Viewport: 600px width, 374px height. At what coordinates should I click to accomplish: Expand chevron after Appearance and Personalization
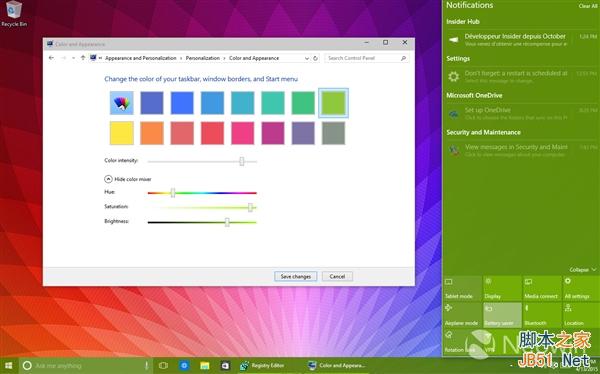(x=181, y=58)
